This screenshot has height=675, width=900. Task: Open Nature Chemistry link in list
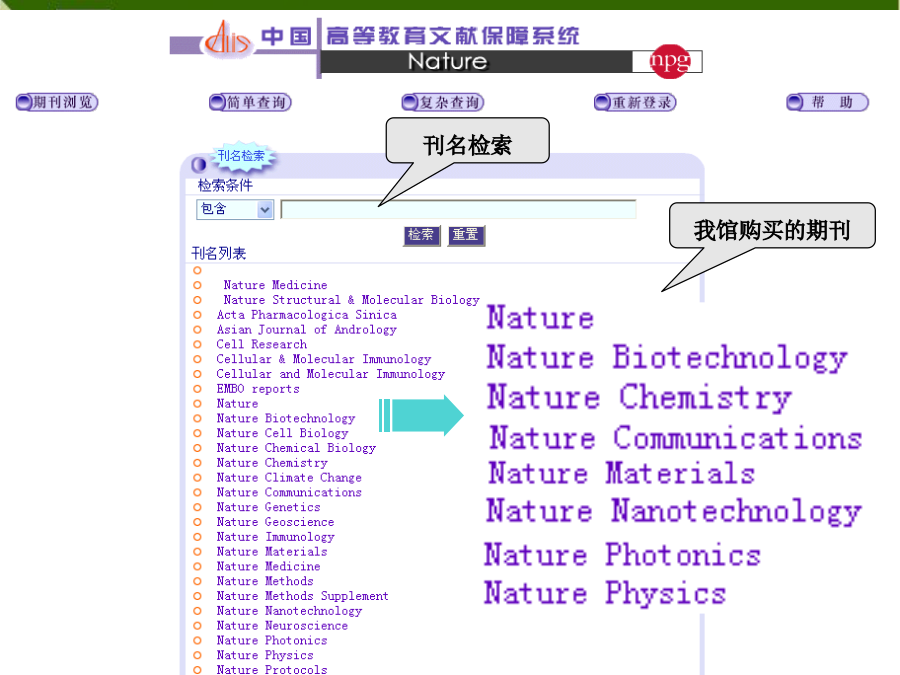coord(272,463)
